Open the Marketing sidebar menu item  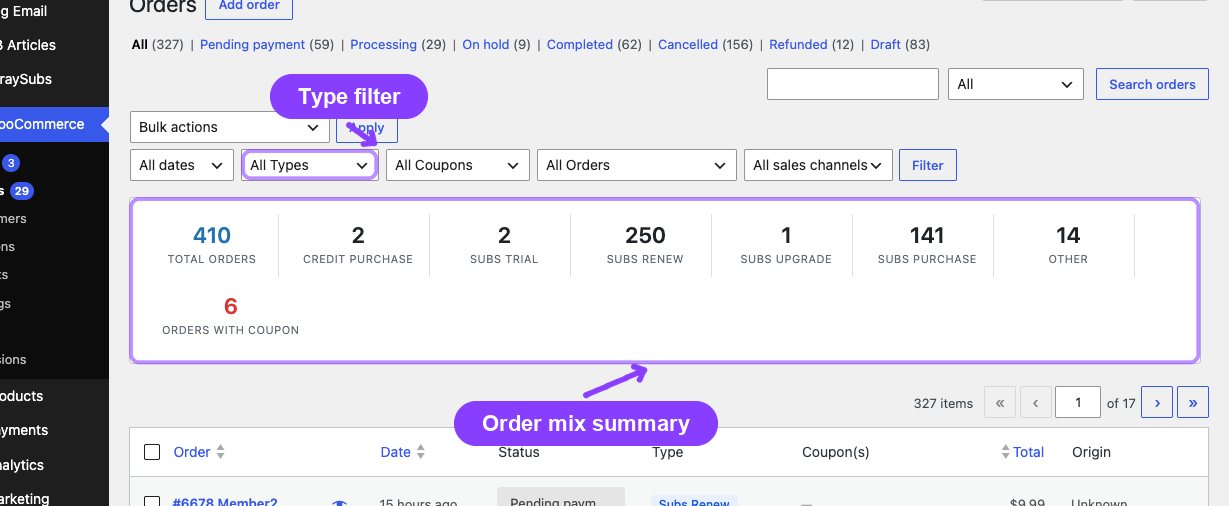coord(25,498)
